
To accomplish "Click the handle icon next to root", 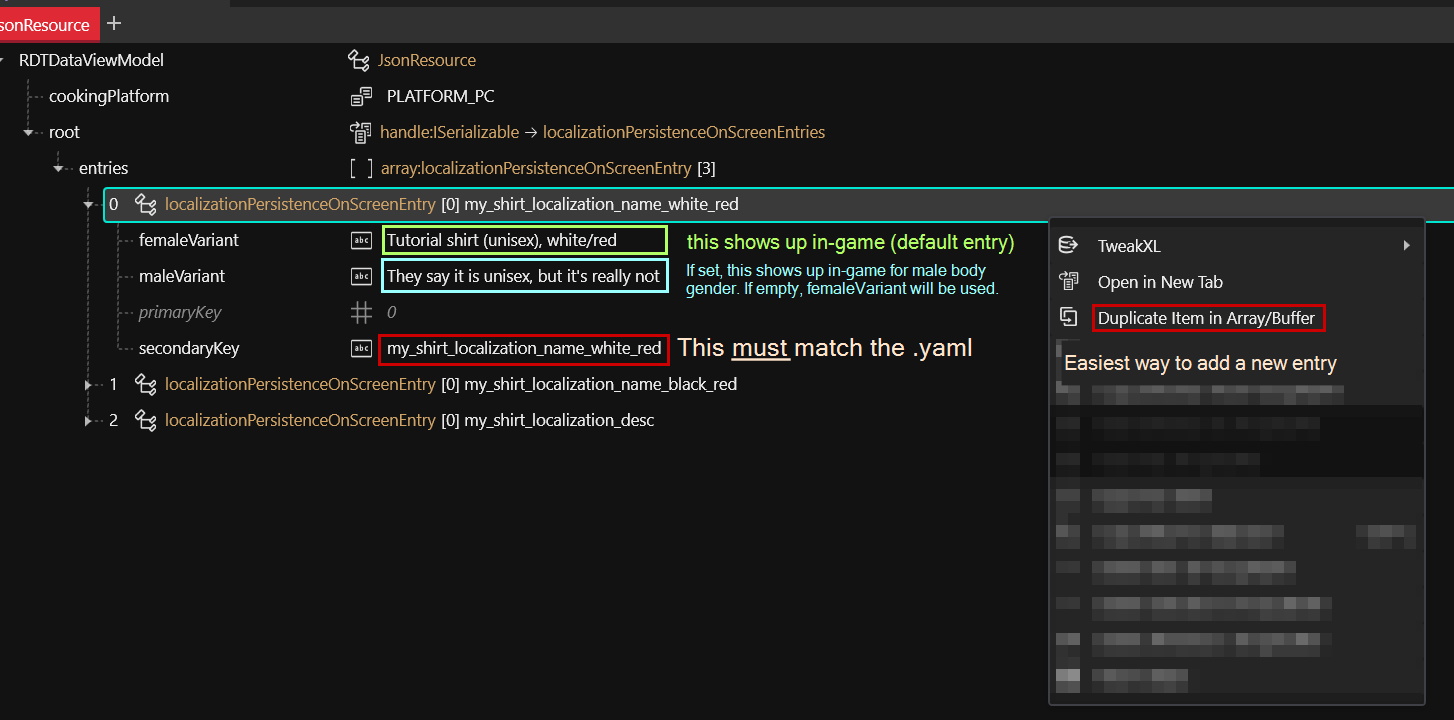I will click(x=360, y=132).
